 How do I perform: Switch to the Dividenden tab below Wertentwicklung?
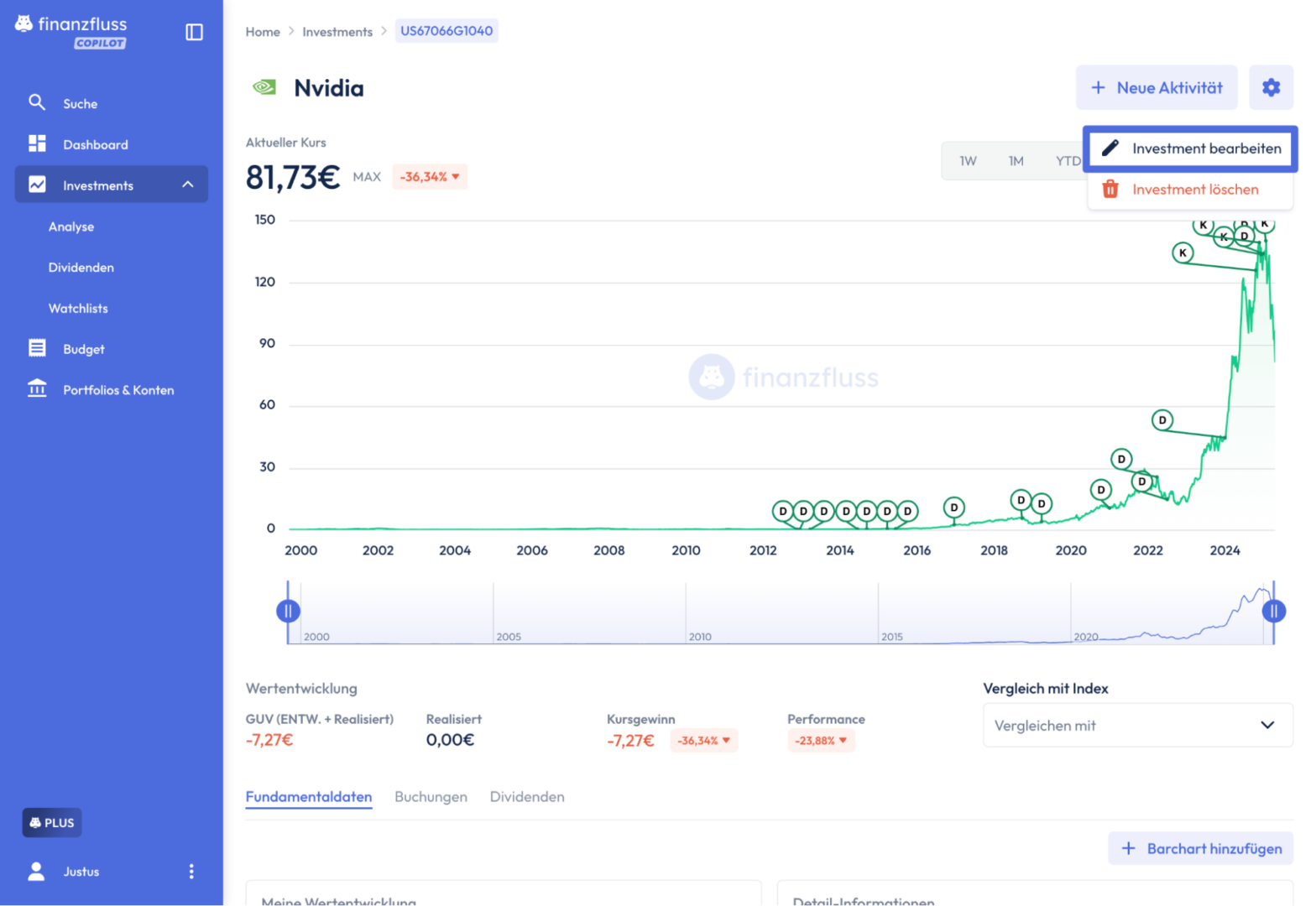pos(527,796)
